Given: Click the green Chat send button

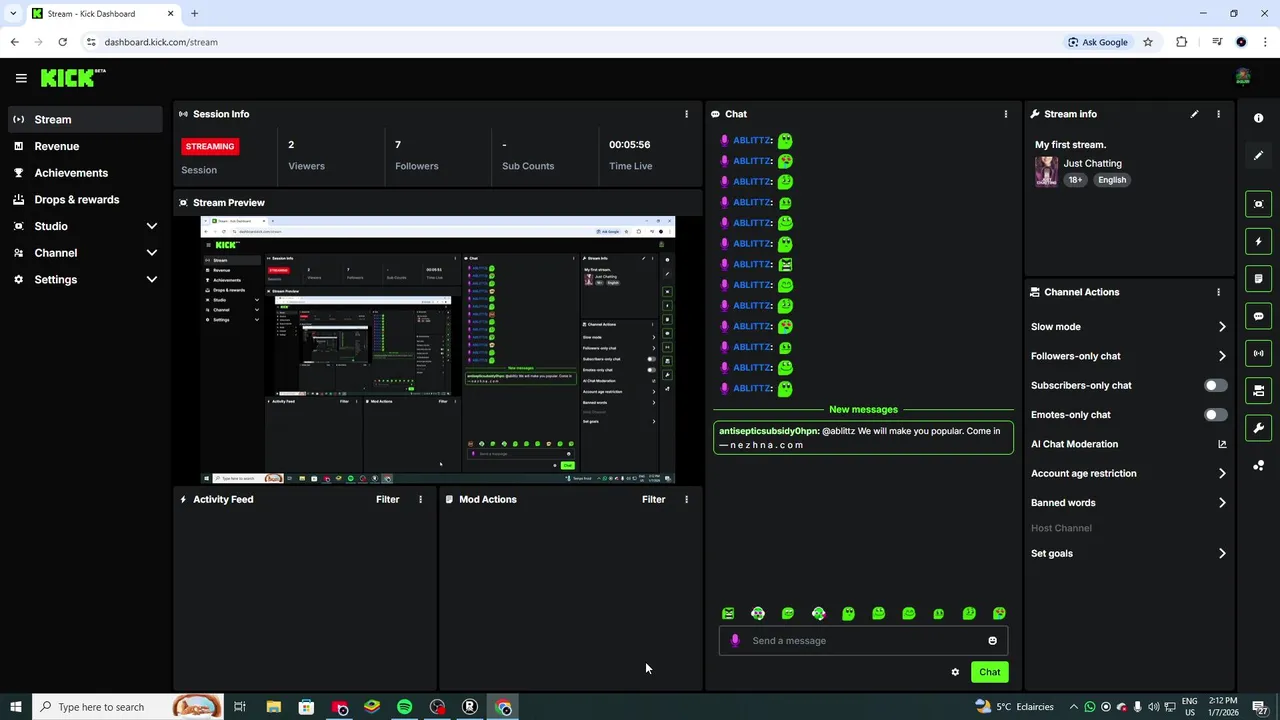Looking at the screenshot, I should (989, 672).
